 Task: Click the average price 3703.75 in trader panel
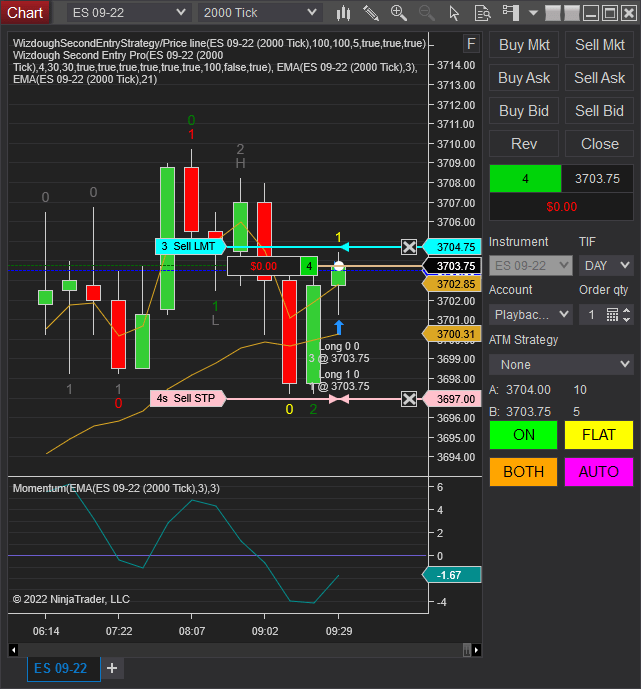(597, 179)
